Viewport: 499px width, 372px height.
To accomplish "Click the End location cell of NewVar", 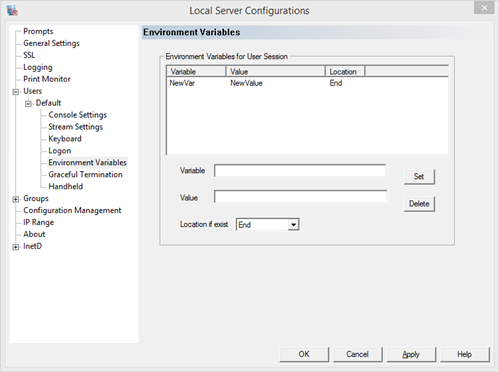I will pos(336,83).
